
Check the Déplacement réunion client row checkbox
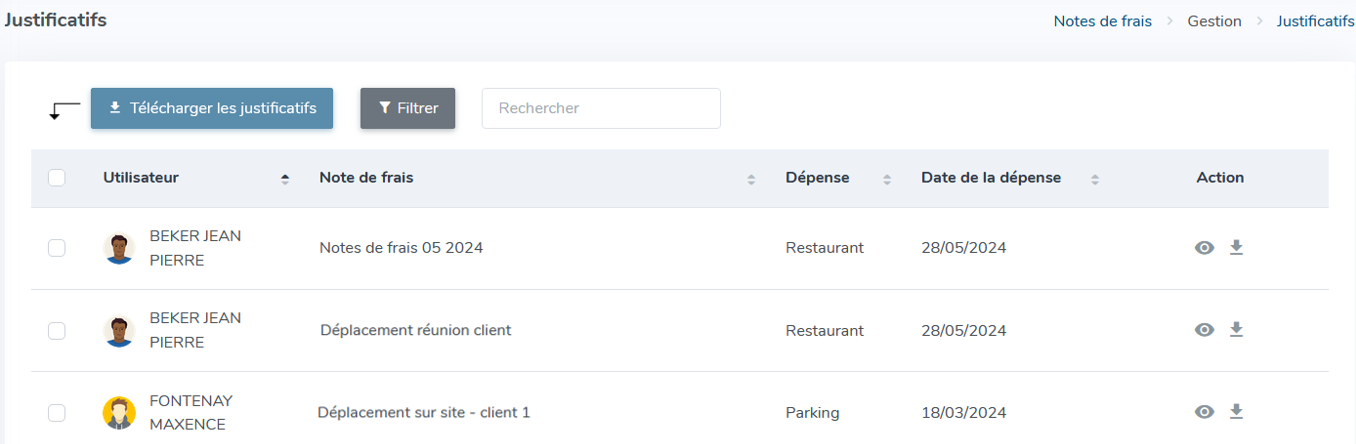pos(57,330)
